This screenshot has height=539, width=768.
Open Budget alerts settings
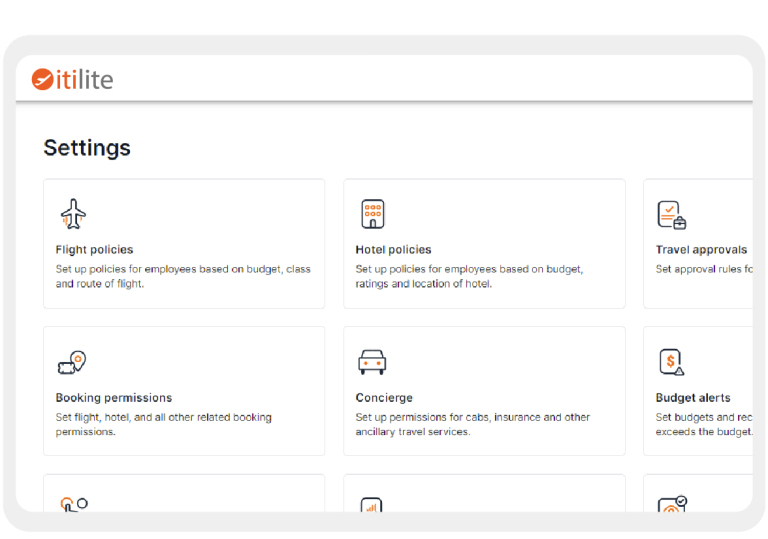(698, 391)
